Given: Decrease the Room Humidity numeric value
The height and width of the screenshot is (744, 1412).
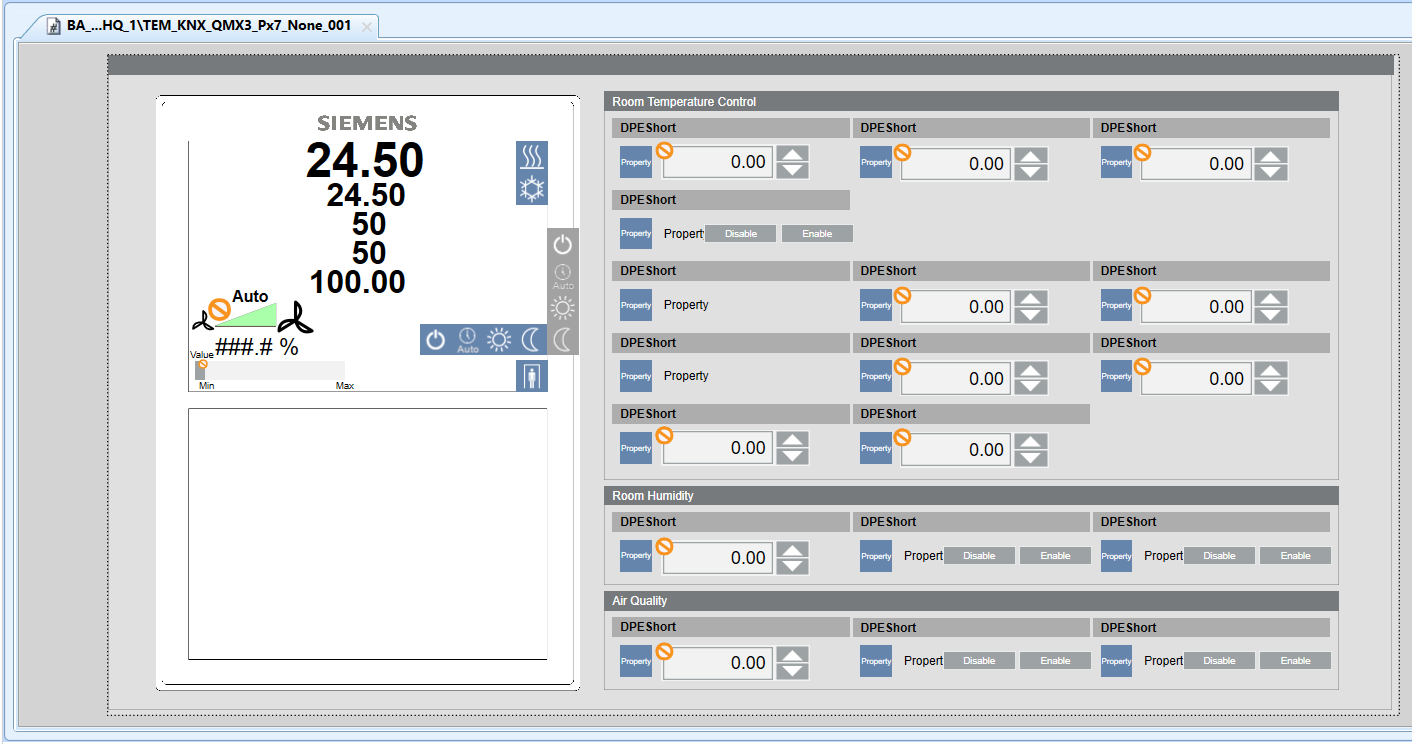Looking at the screenshot, I should tap(793, 566).
